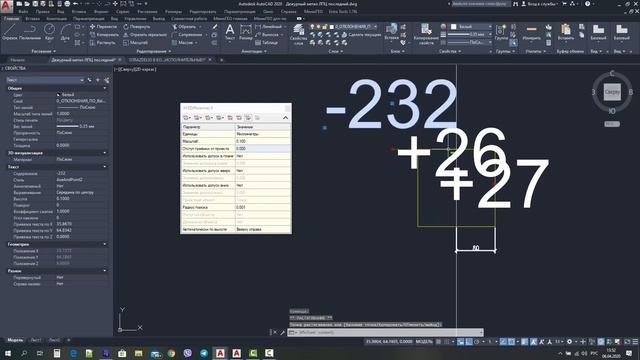Click the Копировать tool

(104, 35)
